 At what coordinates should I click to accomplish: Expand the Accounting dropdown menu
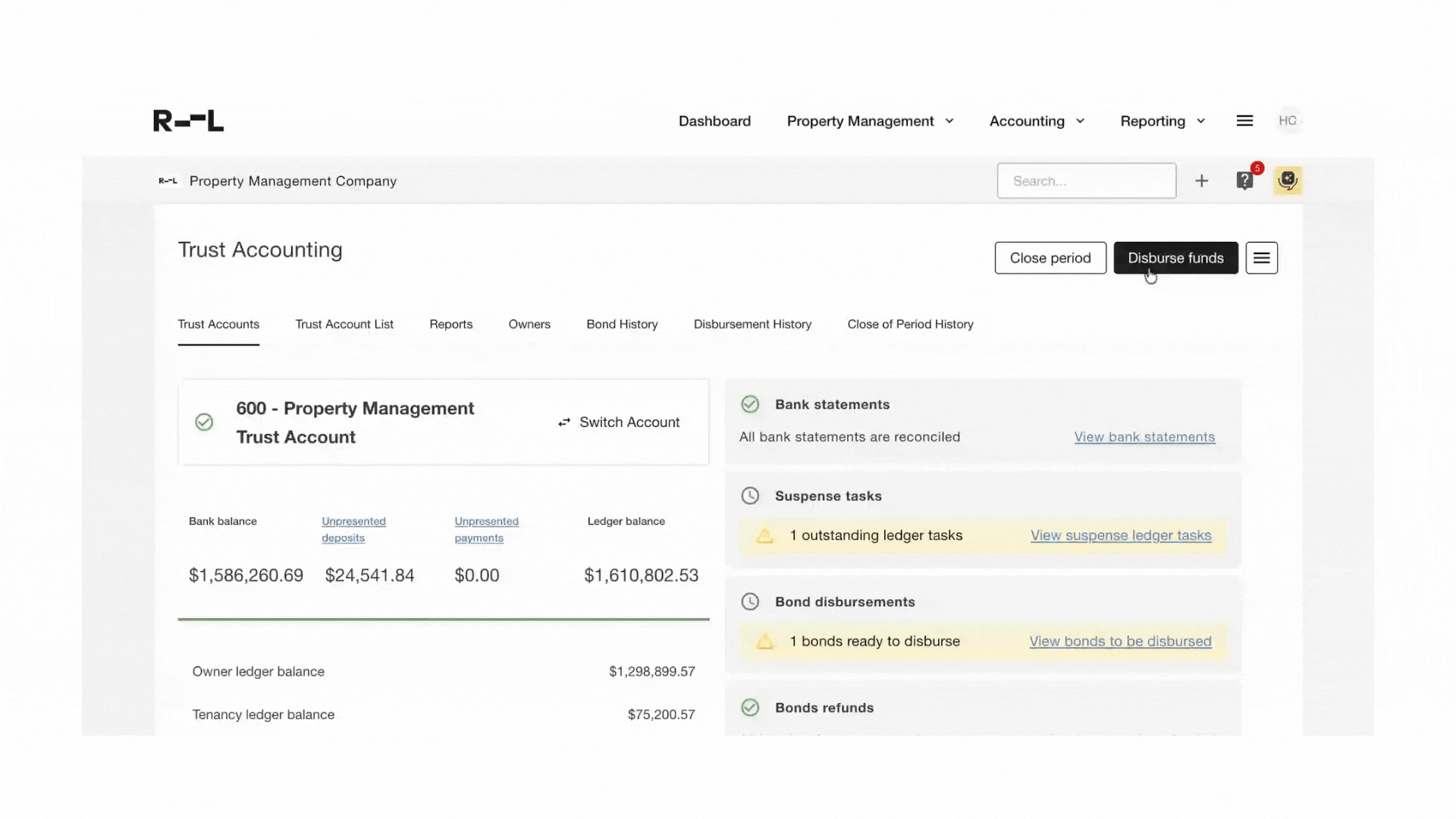click(1037, 121)
